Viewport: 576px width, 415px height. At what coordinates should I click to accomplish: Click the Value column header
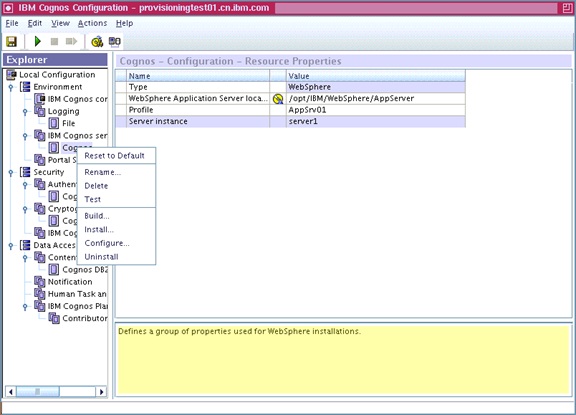[x=375, y=76]
